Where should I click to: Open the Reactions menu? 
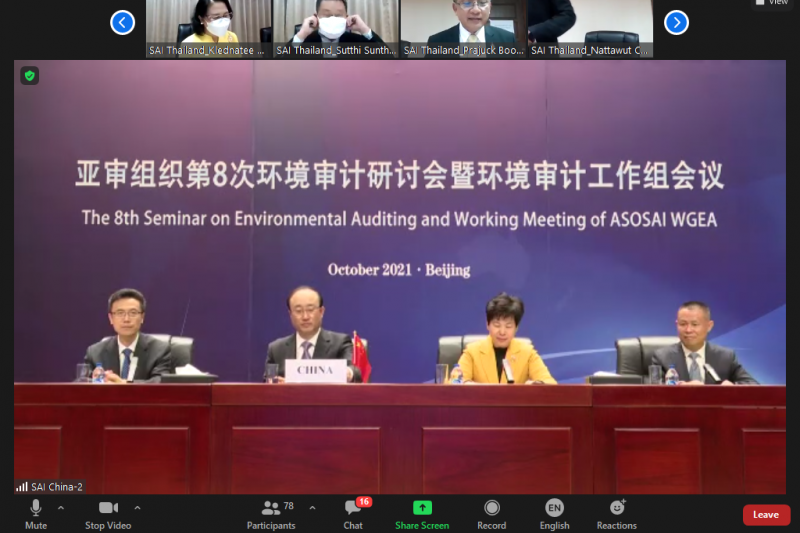[617, 514]
